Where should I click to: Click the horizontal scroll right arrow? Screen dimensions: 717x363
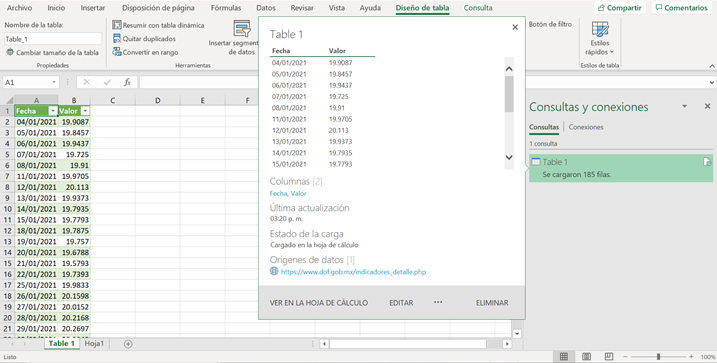507,344
